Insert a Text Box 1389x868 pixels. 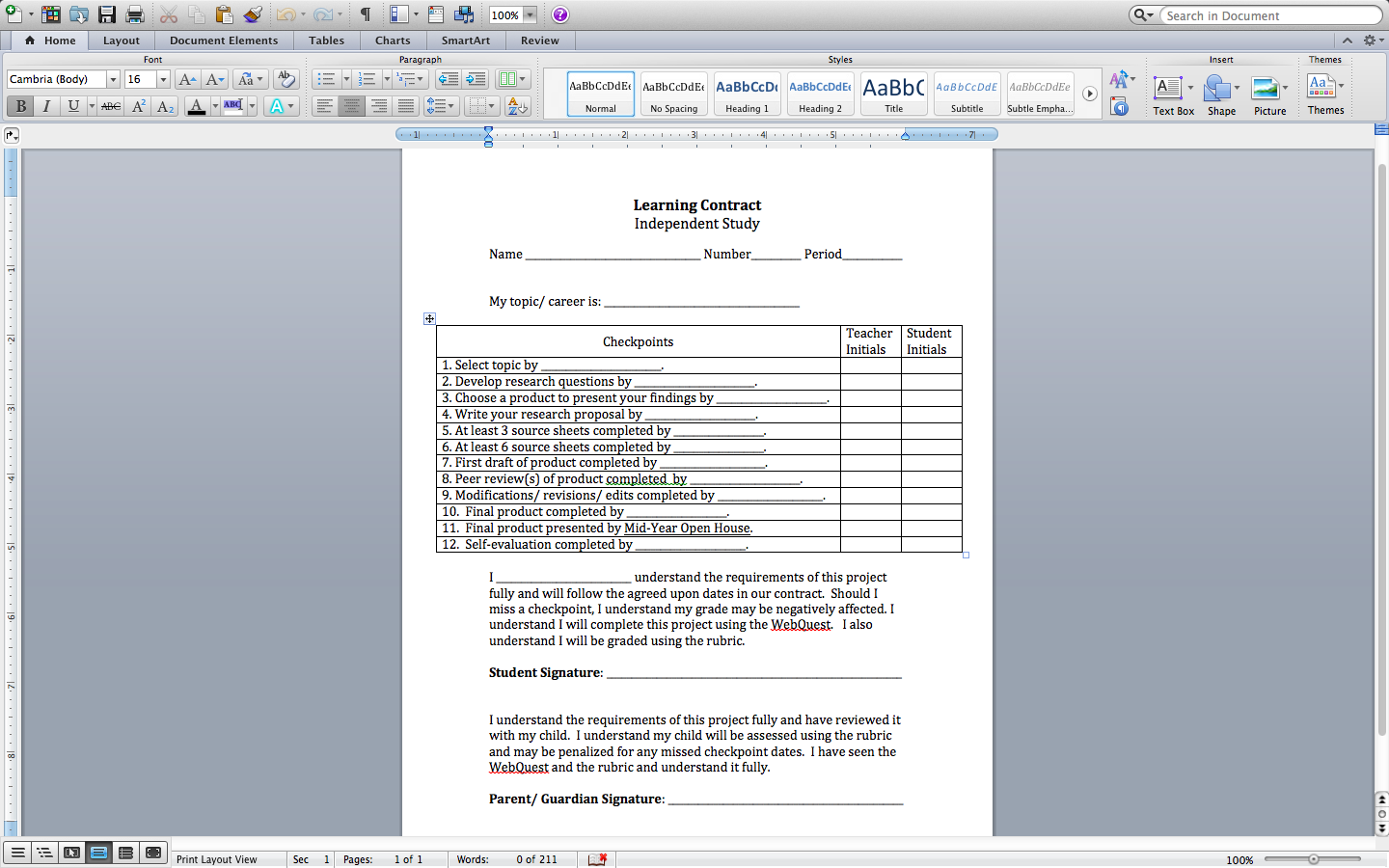click(x=1173, y=95)
